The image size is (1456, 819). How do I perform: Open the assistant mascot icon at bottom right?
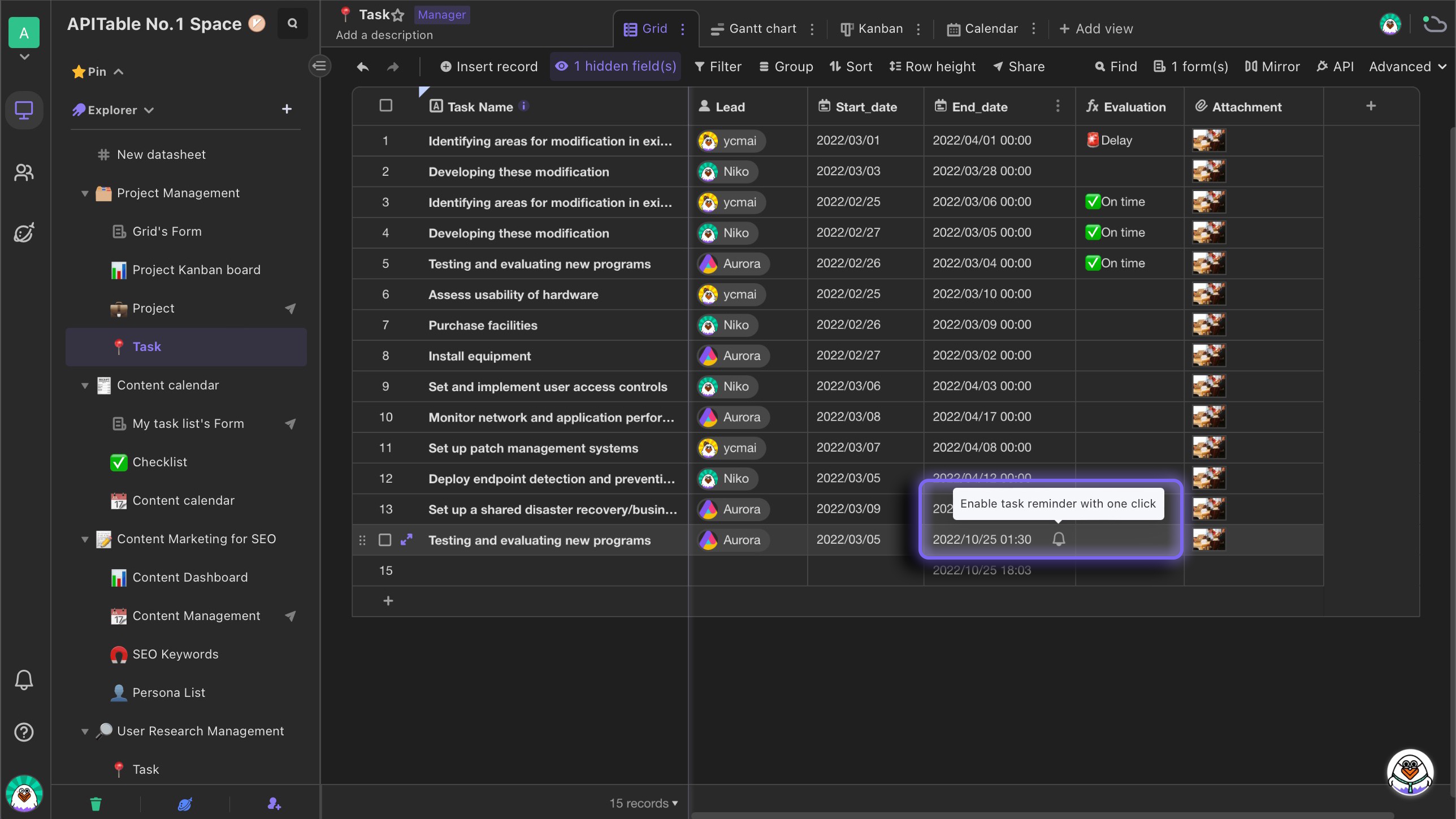click(1410, 772)
